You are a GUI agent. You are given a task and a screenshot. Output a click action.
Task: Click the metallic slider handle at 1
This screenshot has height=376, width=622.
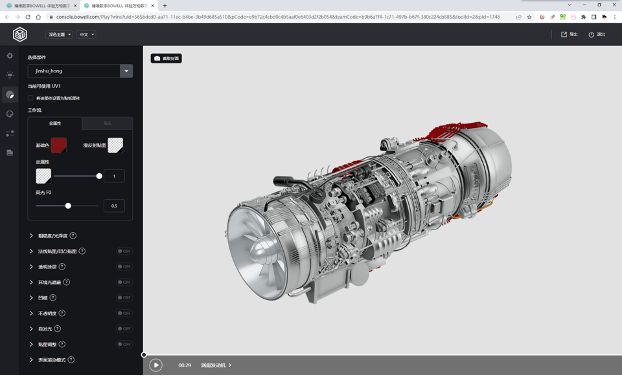(99, 176)
